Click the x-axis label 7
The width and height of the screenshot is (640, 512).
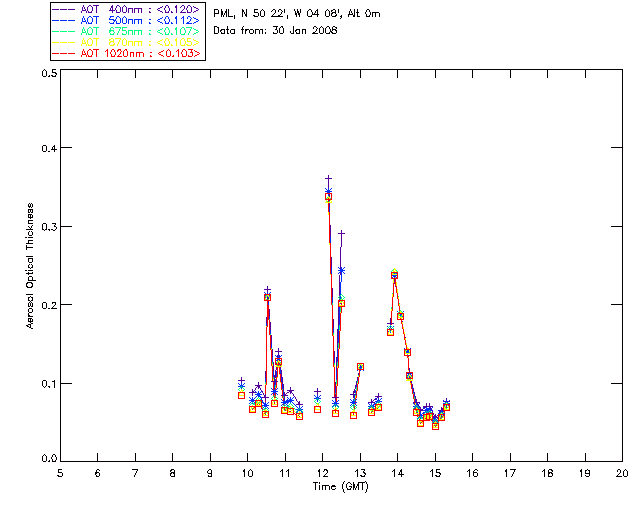[x=135, y=473]
